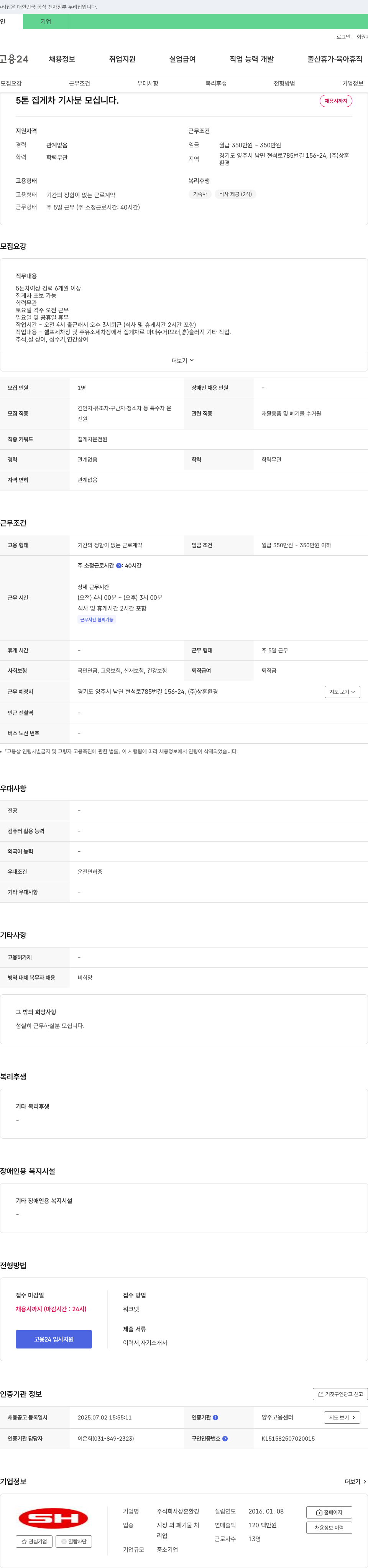Click the 국민연금, 고용보험, 산재보험, 건강보험 text

pos(122,671)
